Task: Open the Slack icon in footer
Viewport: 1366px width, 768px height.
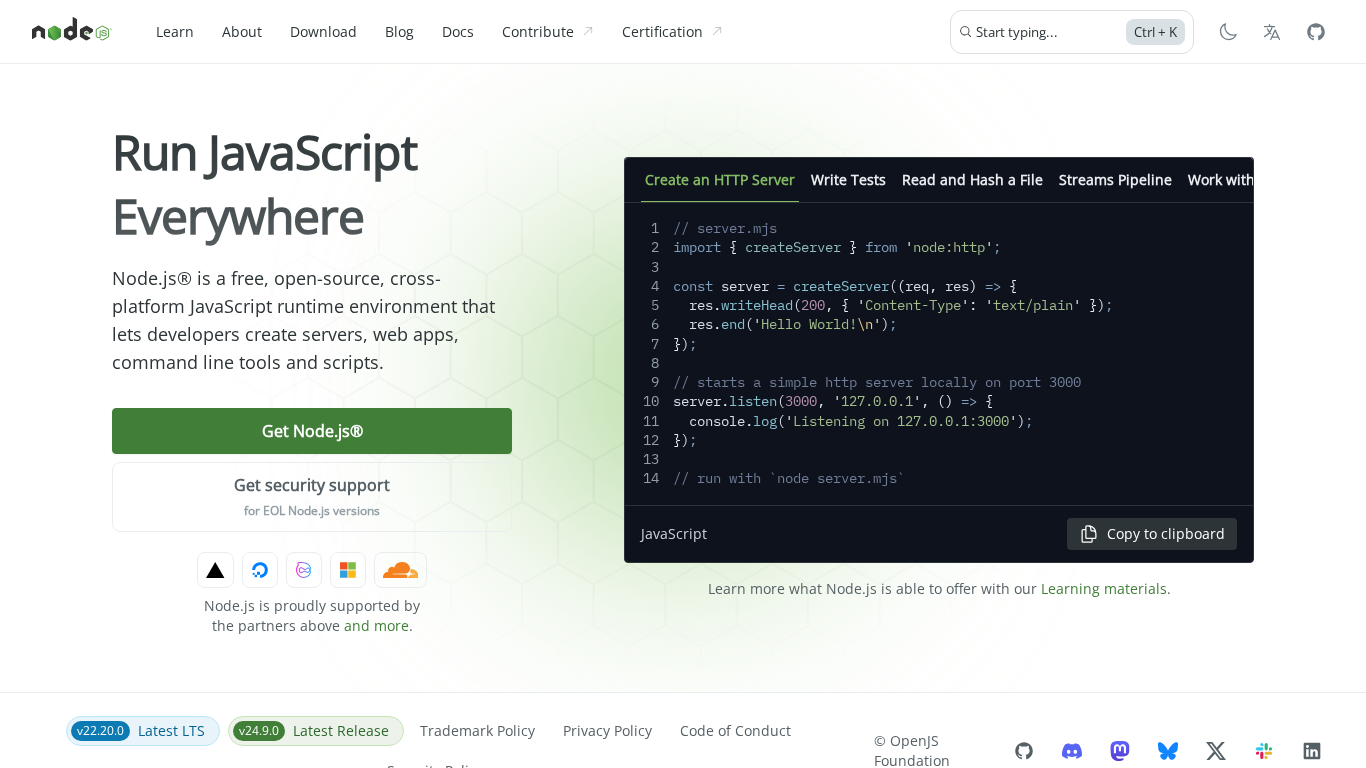Action: [1264, 751]
